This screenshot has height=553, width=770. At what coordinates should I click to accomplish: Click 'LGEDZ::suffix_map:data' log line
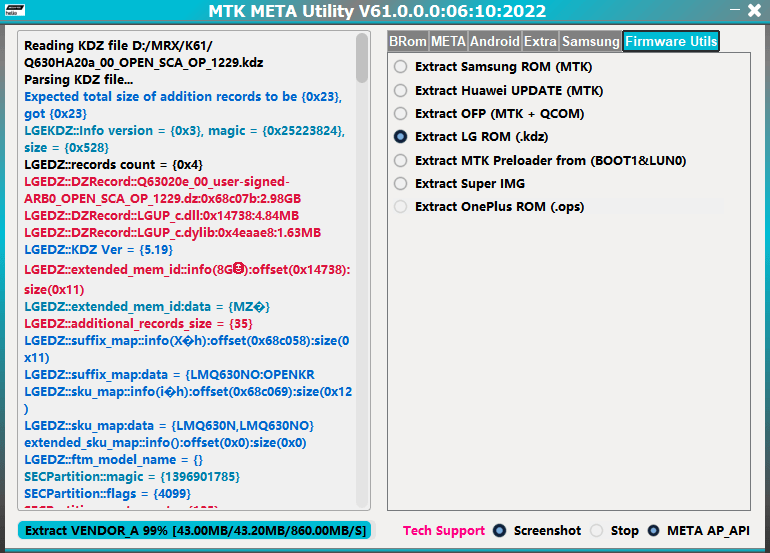(169, 375)
